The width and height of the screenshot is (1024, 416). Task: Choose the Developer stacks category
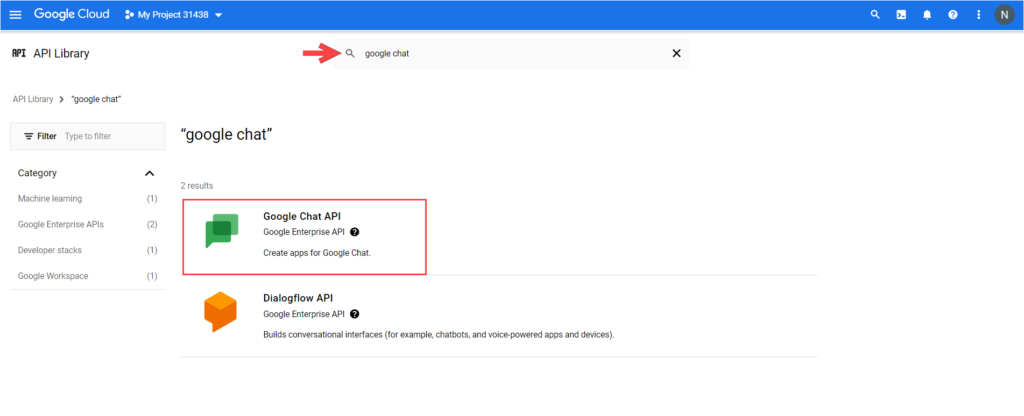pos(48,250)
